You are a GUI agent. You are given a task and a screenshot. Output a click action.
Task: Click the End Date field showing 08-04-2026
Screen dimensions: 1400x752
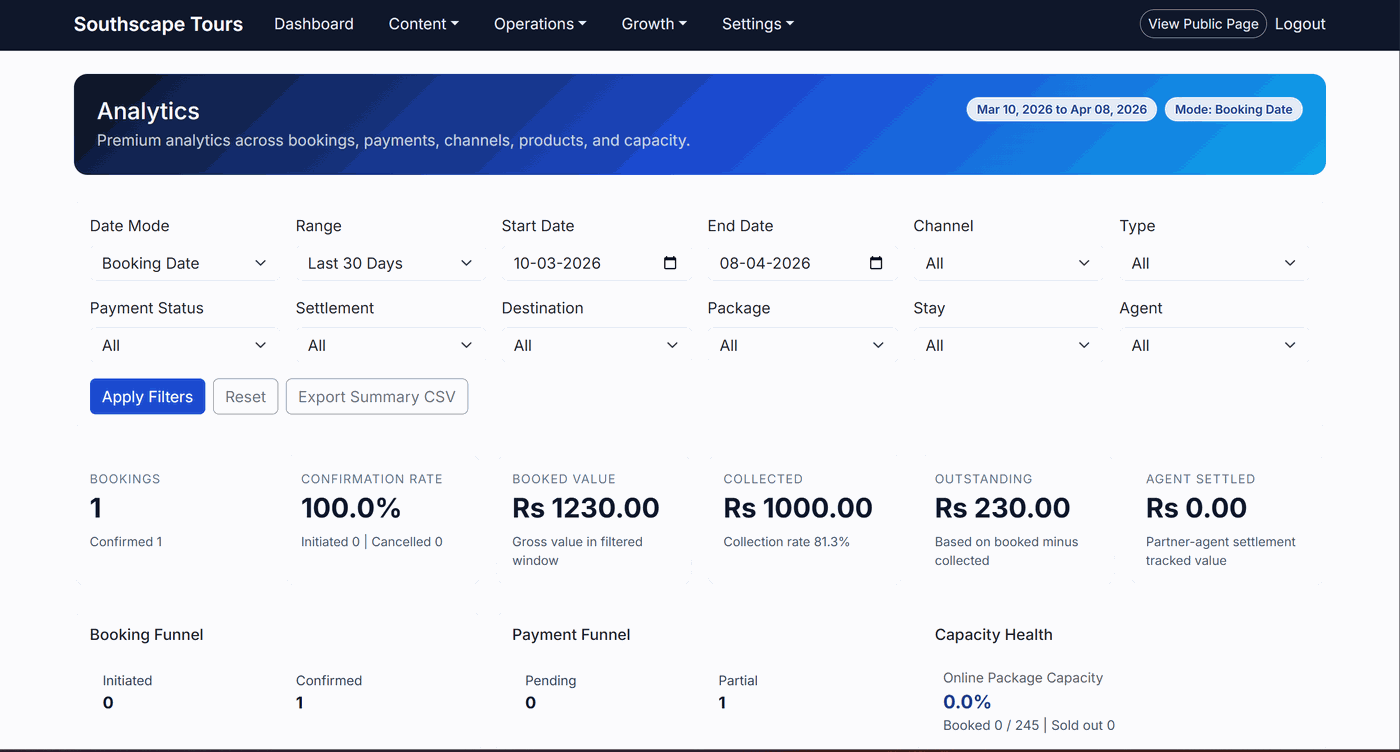coord(802,263)
